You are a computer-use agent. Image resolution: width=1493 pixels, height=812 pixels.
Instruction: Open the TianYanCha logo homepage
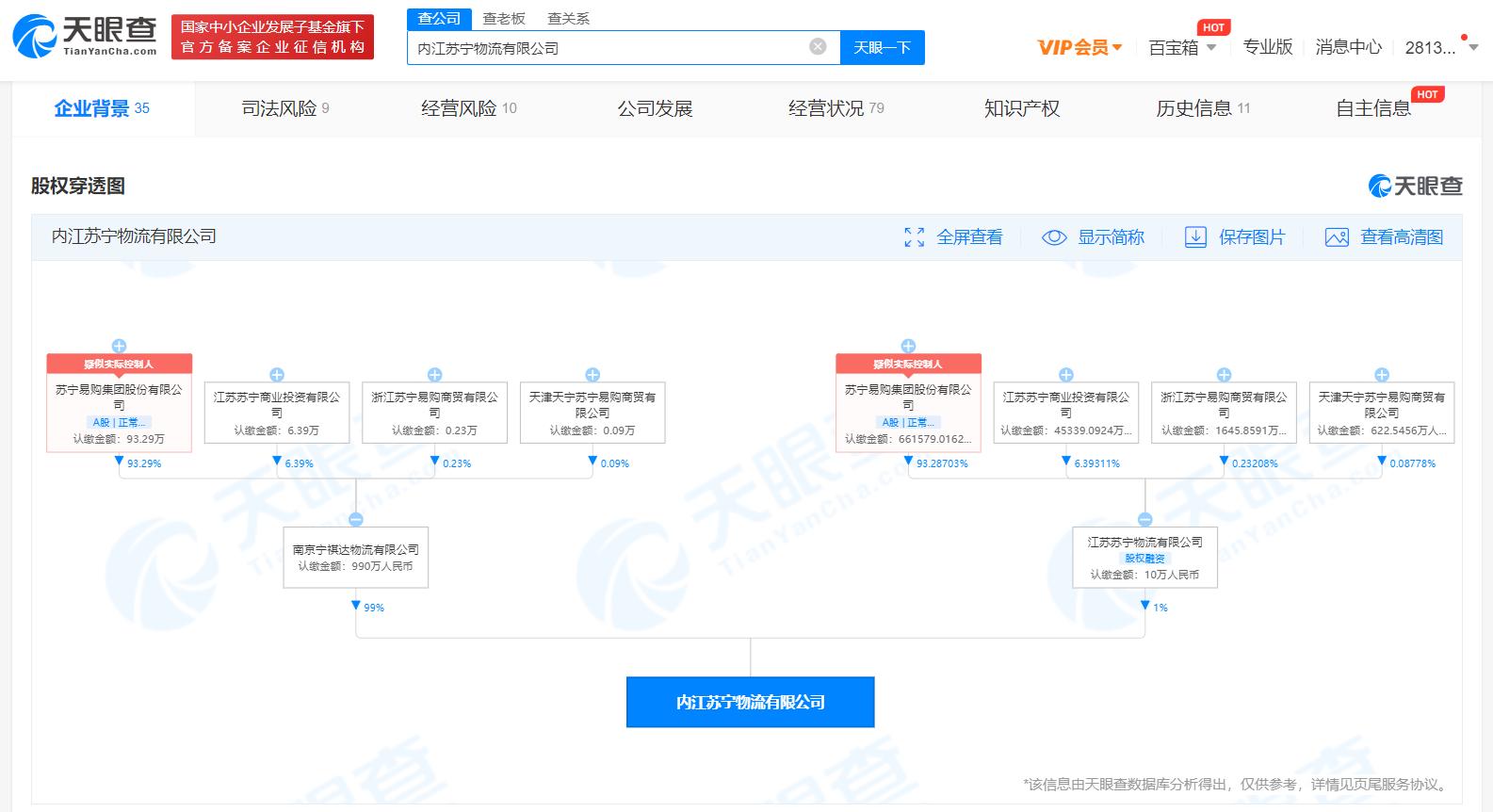pos(85,36)
